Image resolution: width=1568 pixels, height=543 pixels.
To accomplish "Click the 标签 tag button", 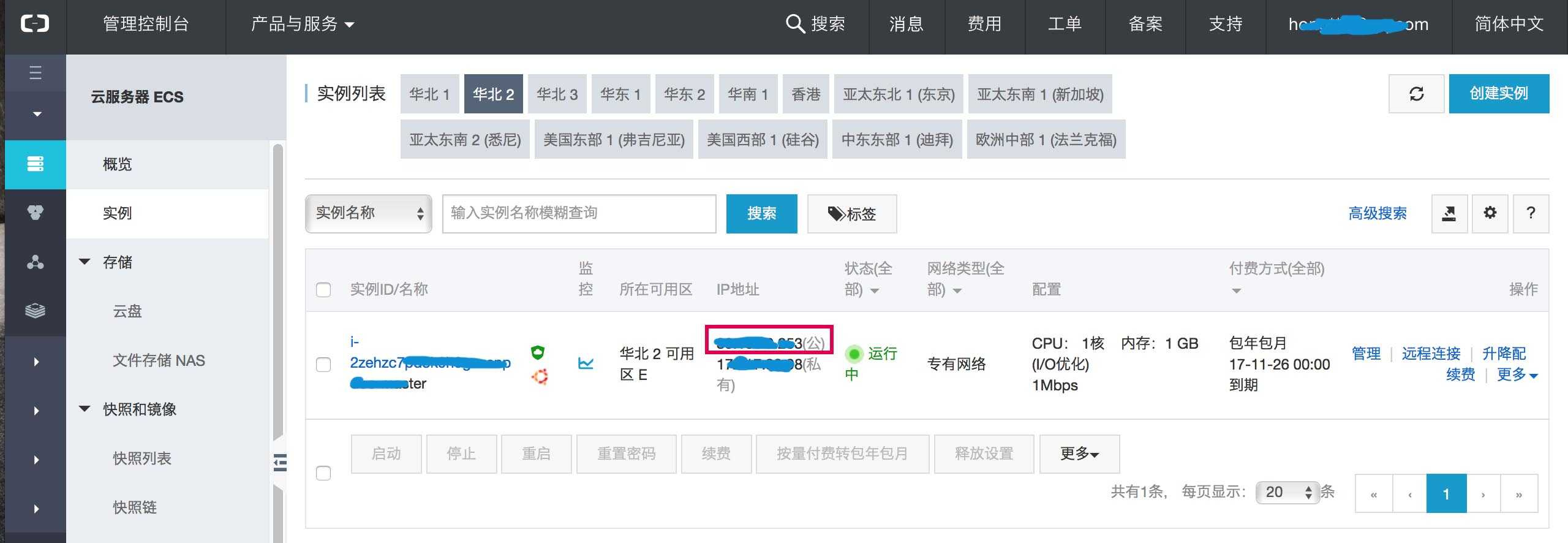I will point(852,213).
